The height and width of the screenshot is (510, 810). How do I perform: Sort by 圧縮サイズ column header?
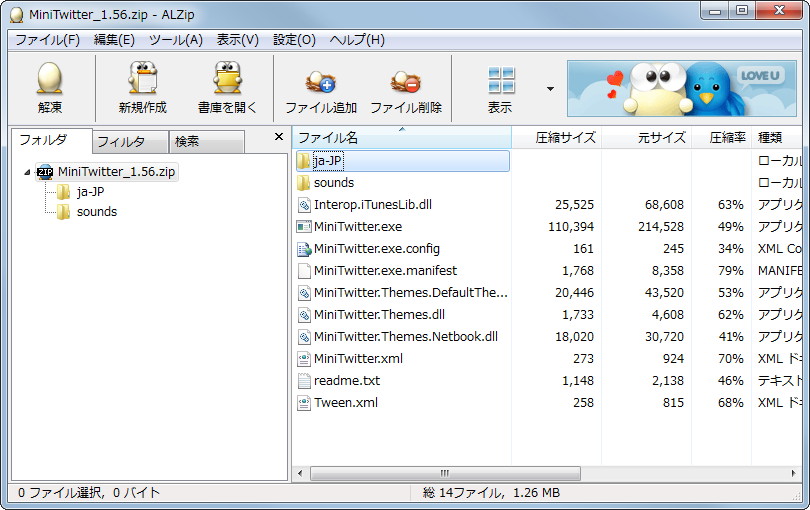tap(557, 137)
